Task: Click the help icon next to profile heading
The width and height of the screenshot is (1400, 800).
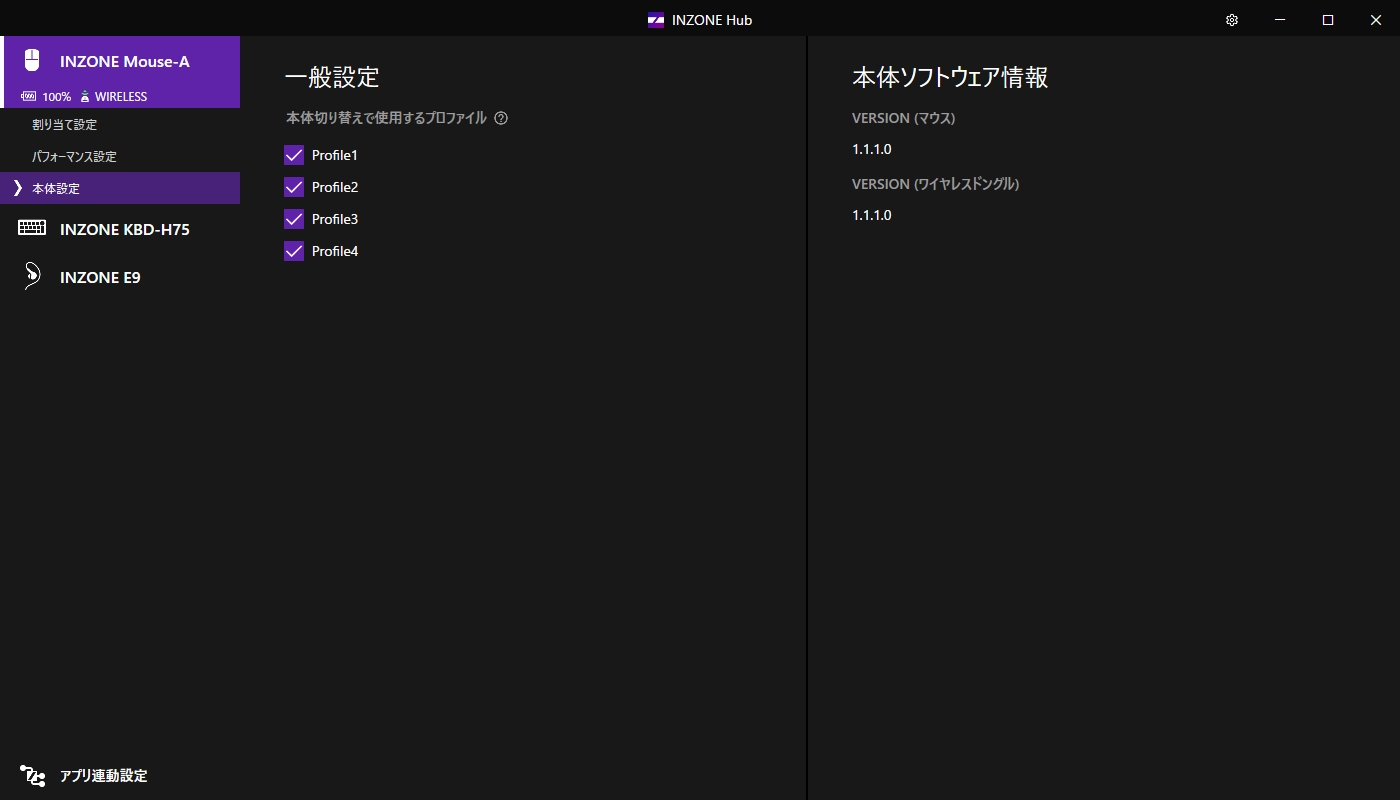Action: (501, 118)
